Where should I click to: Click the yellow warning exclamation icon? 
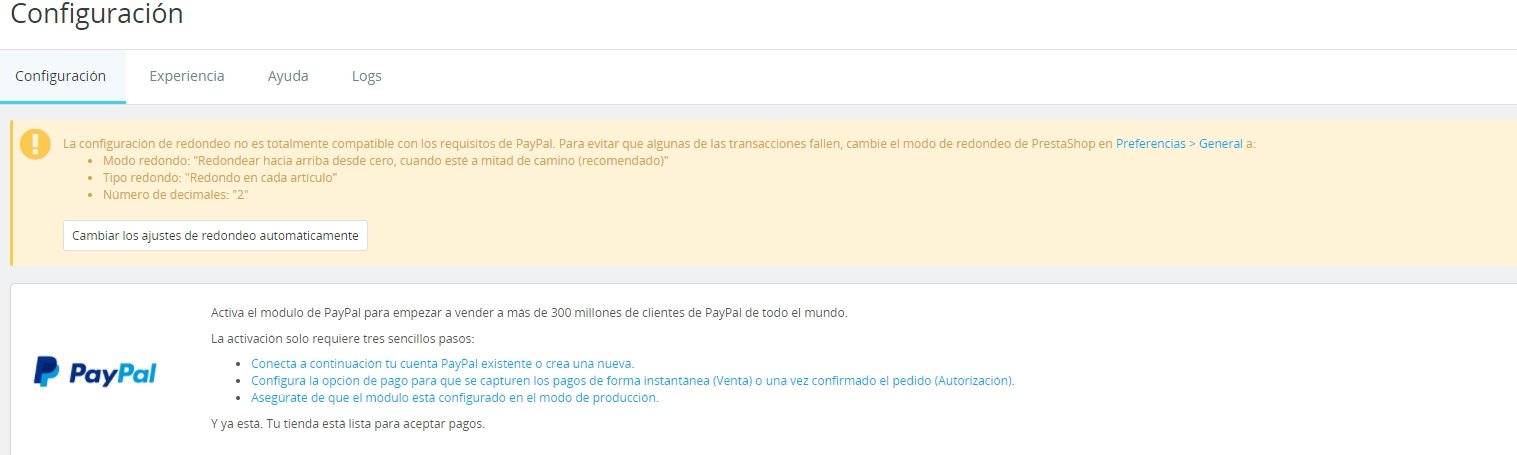coord(35,144)
